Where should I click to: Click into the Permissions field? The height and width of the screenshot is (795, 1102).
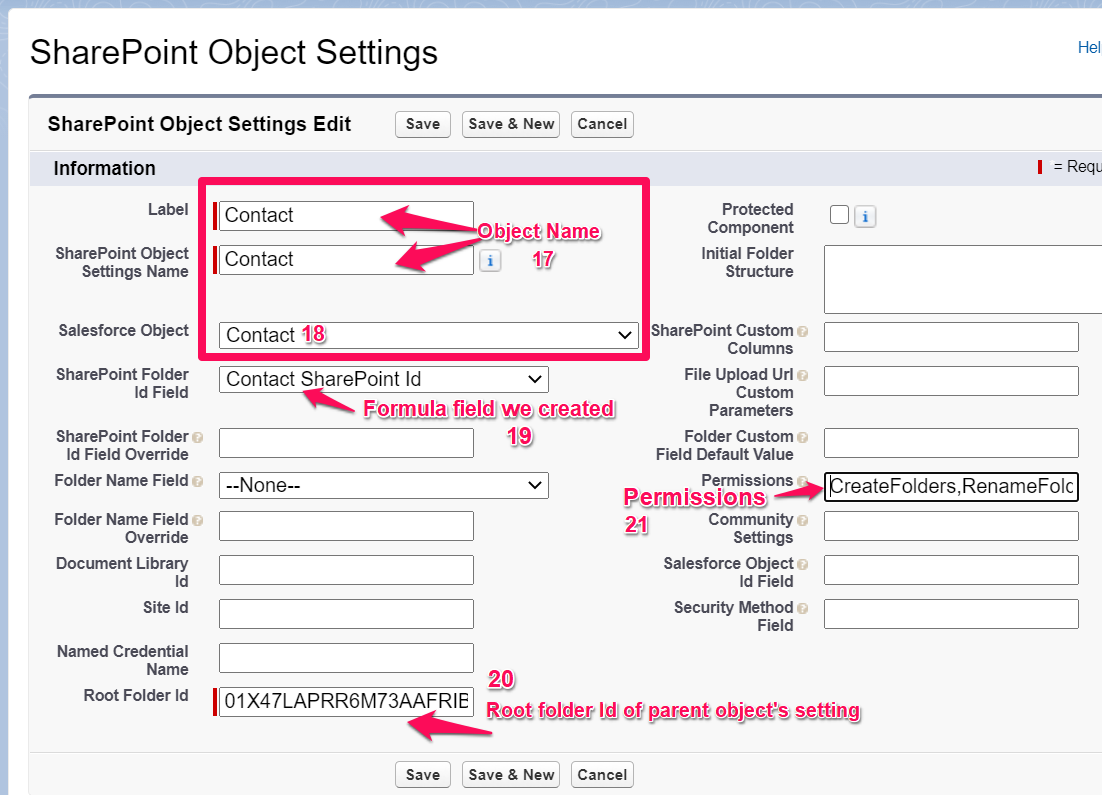point(951,487)
